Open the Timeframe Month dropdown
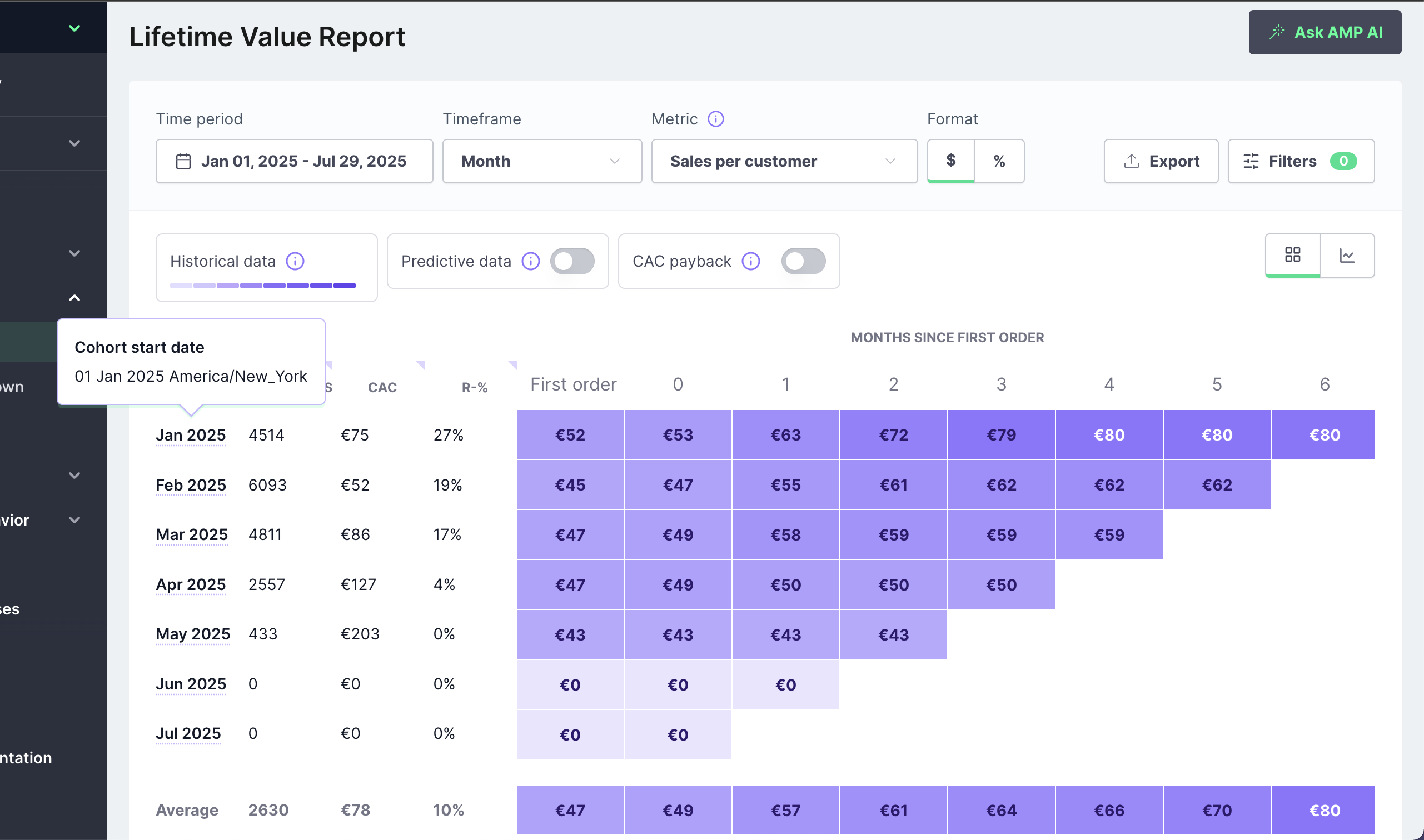The width and height of the screenshot is (1424, 840). coord(542,161)
